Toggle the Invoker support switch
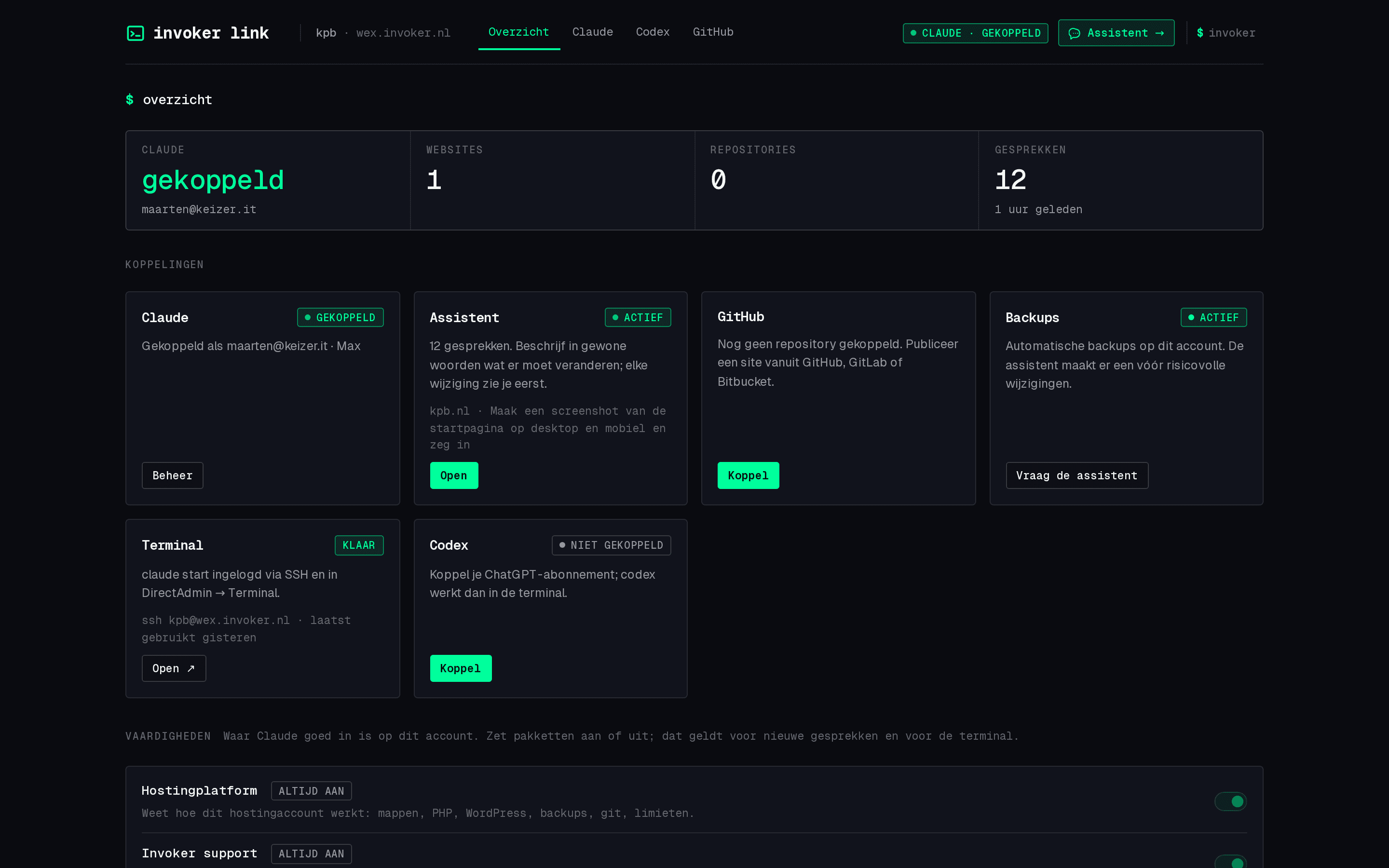 click(x=1230, y=862)
